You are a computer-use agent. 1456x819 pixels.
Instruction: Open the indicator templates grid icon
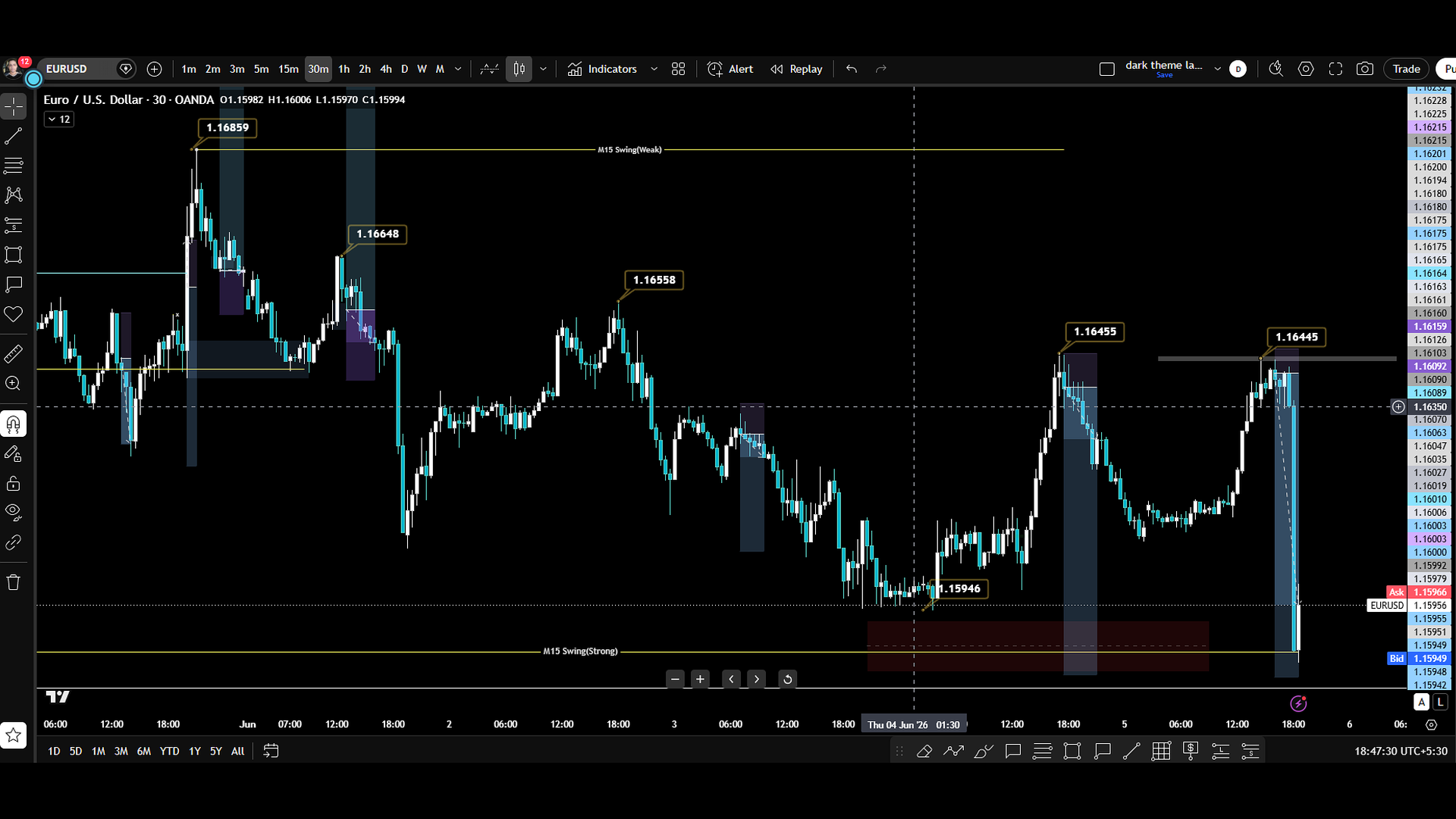[679, 69]
